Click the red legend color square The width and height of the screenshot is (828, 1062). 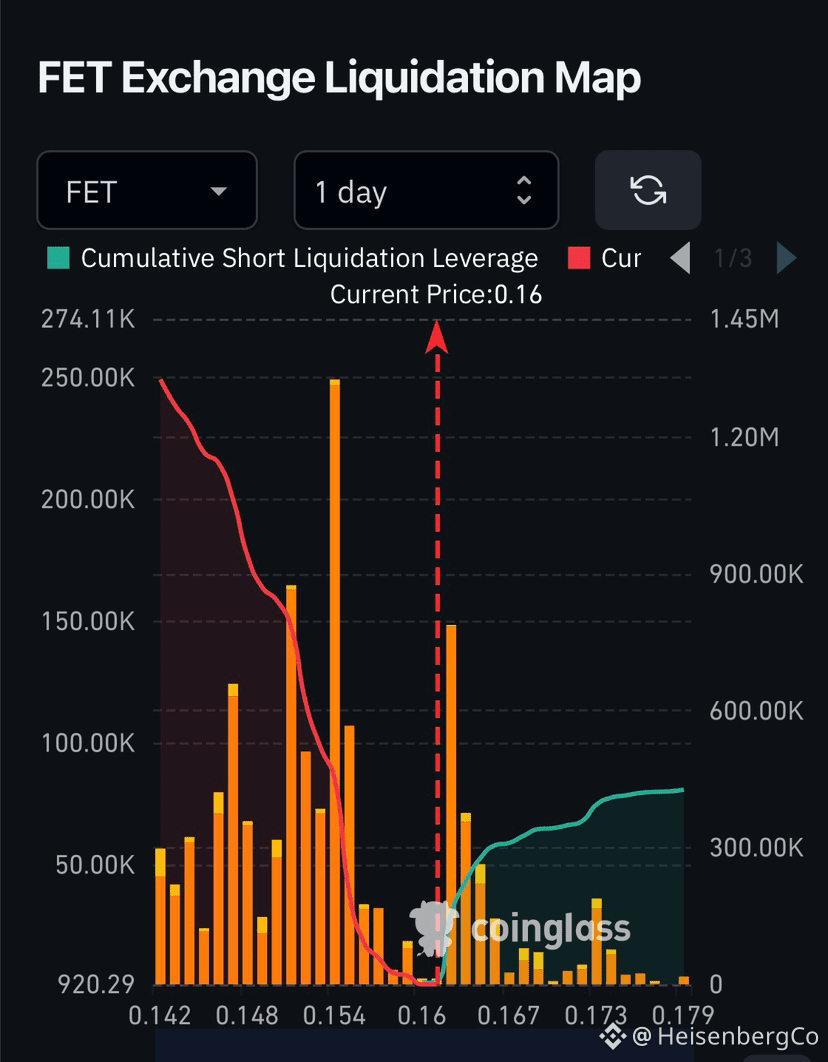579,258
